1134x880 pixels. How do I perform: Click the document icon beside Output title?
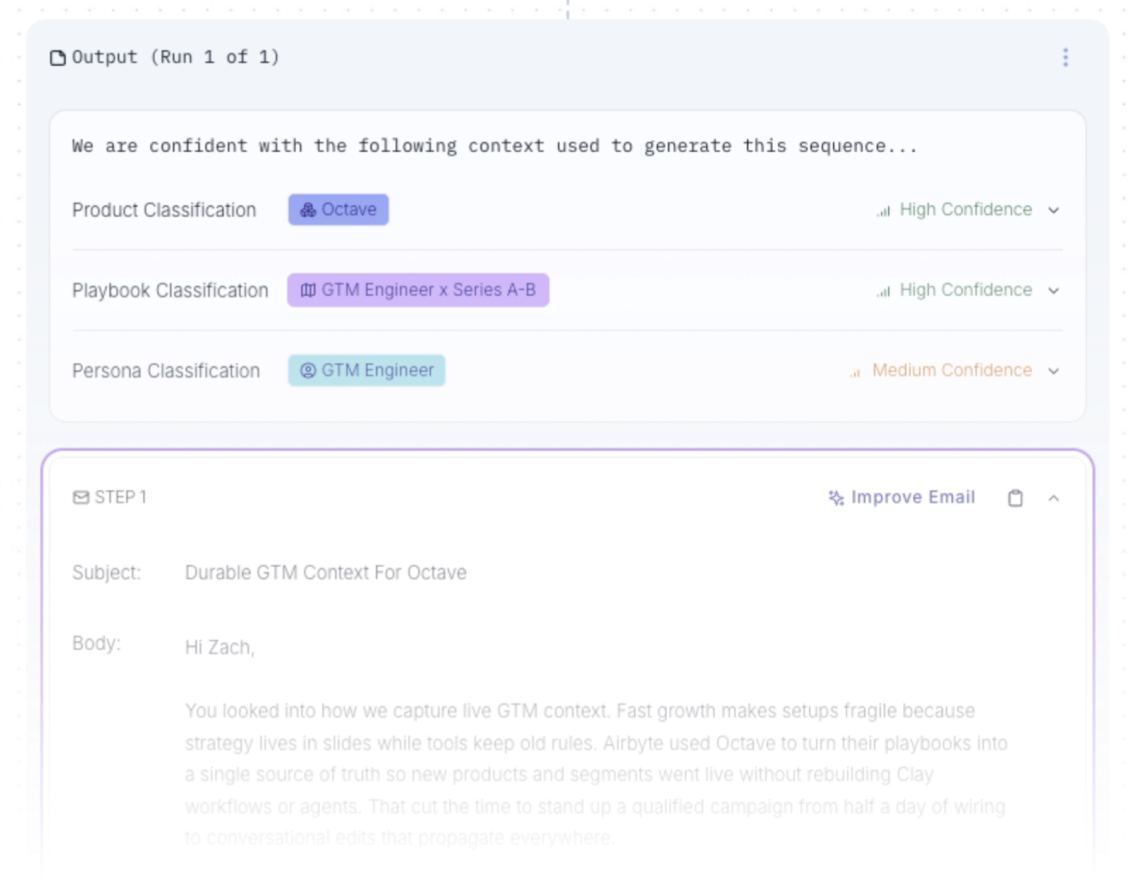58,58
